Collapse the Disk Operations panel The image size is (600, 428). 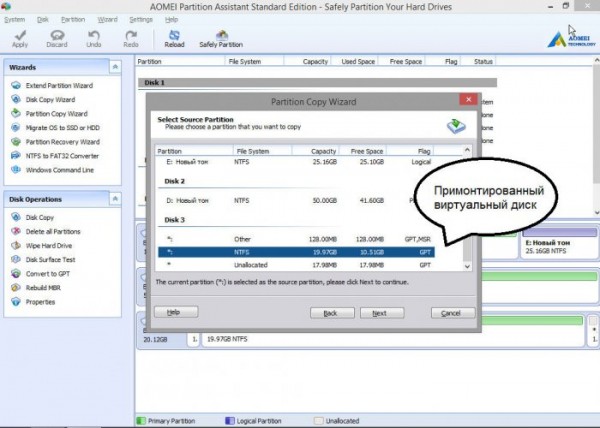pyautogui.click(x=115, y=199)
